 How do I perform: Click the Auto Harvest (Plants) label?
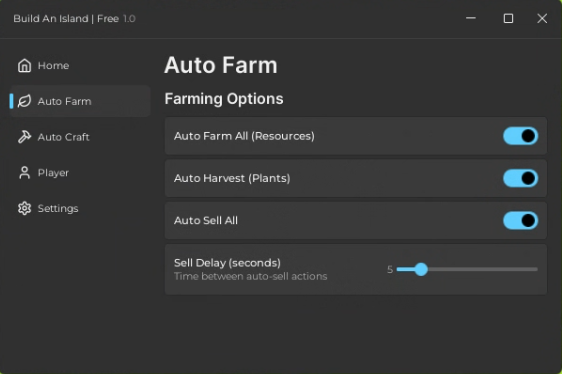coord(232,178)
